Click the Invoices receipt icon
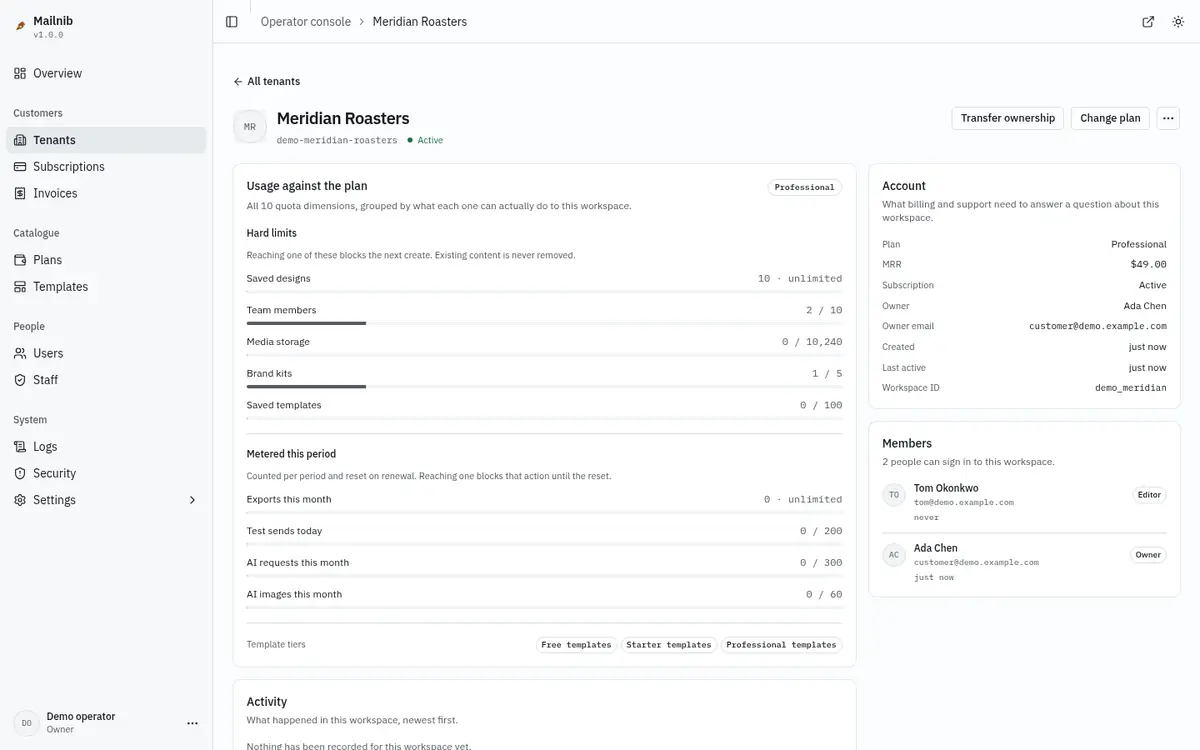The height and width of the screenshot is (750, 1200). pyautogui.click(x=20, y=193)
